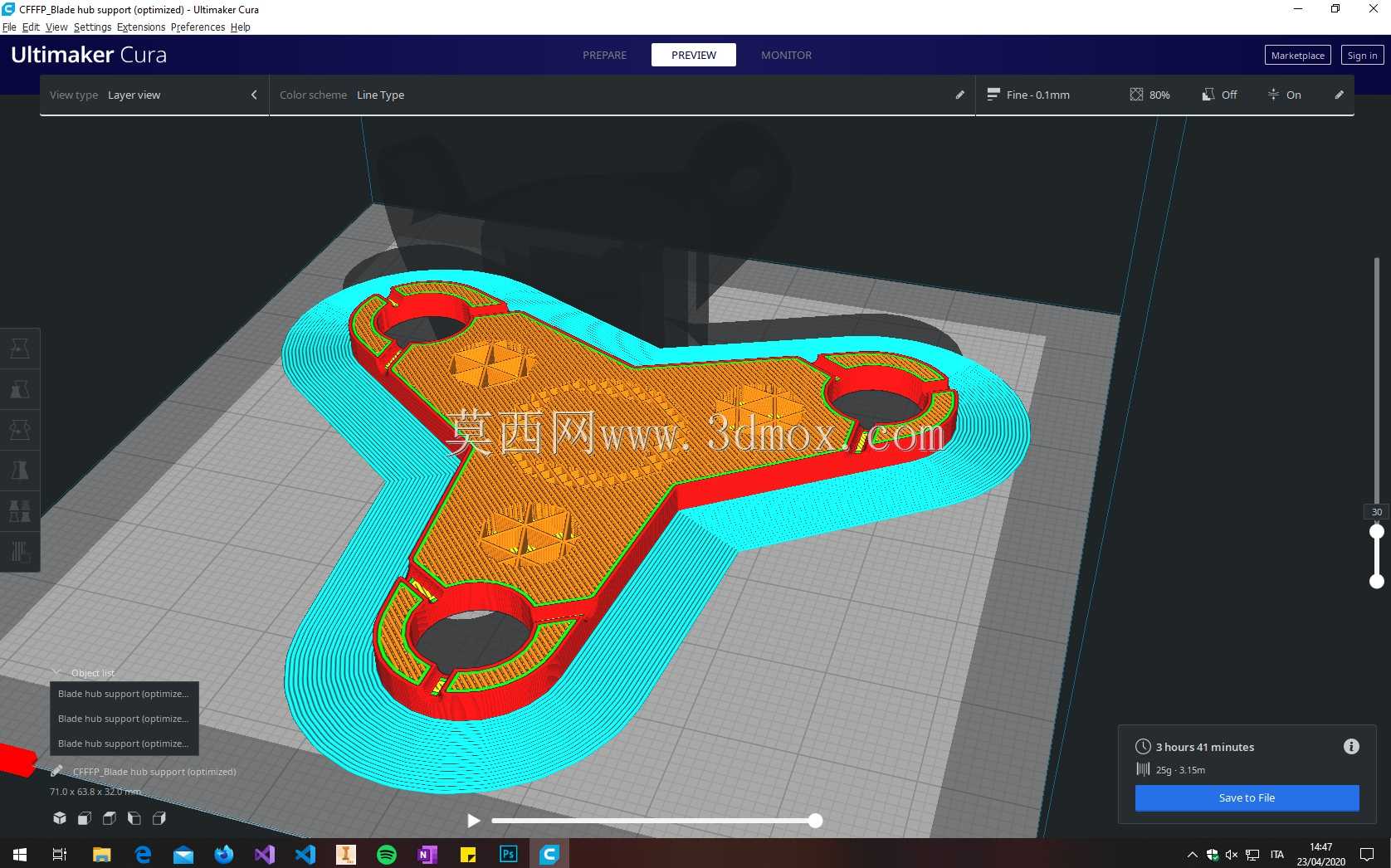Show hidden system tray icons chevron
The image size is (1391, 868).
coord(1193,854)
